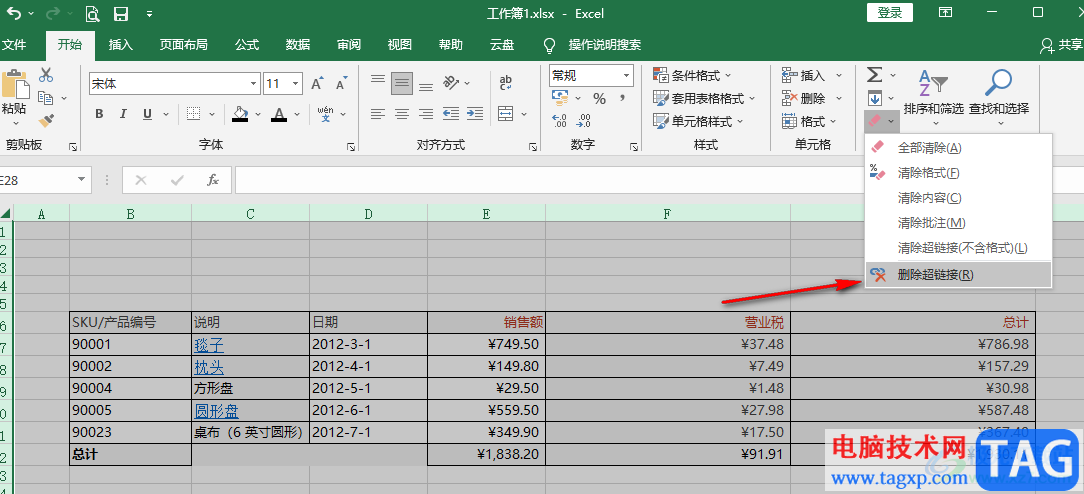Click the Insert Function fx icon
1084x494 pixels.
tap(213, 180)
